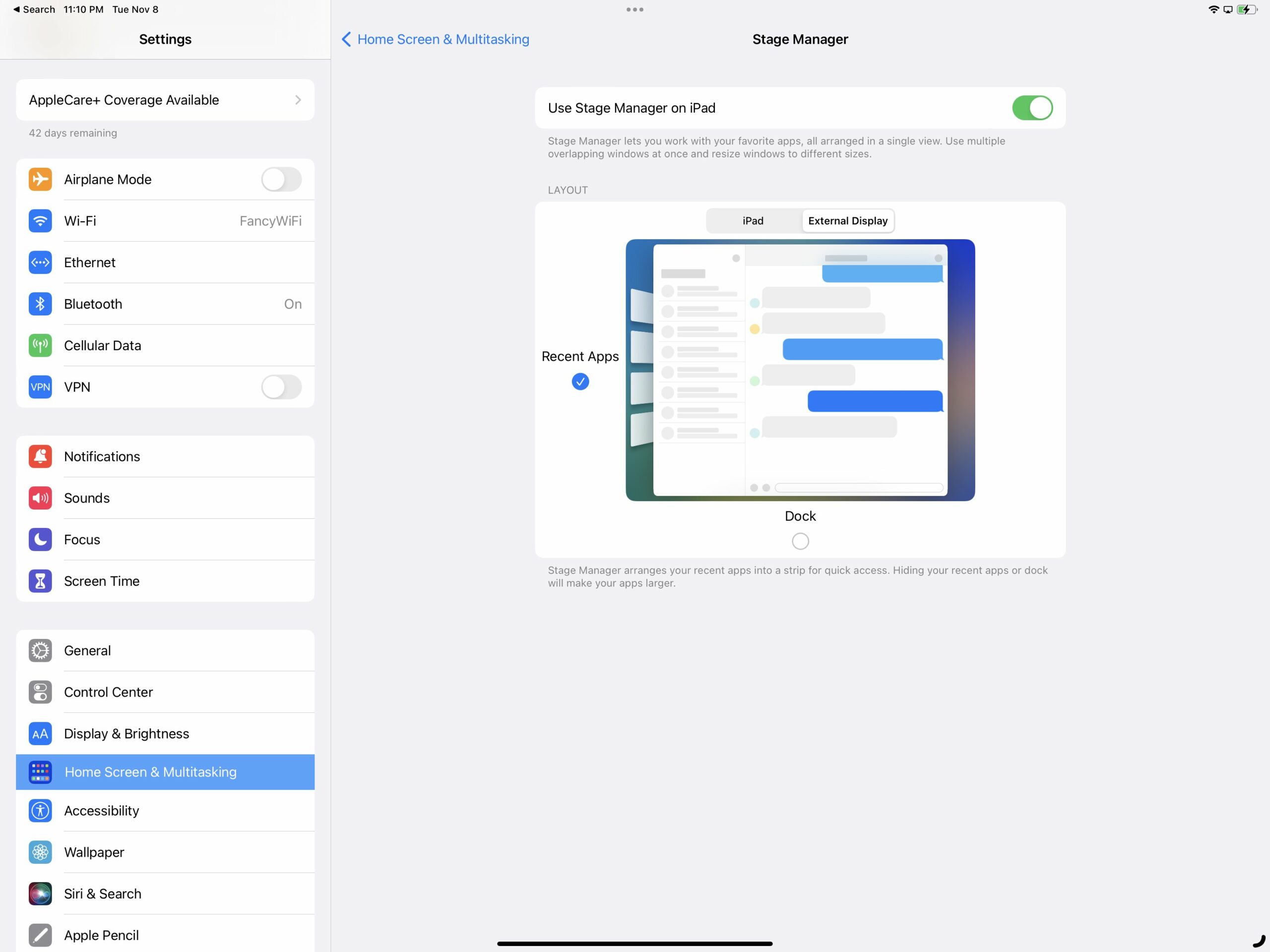This screenshot has height=952, width=1270.
Task: Turn off Use Stage Manager on iPad
Action: (1032, 108)
